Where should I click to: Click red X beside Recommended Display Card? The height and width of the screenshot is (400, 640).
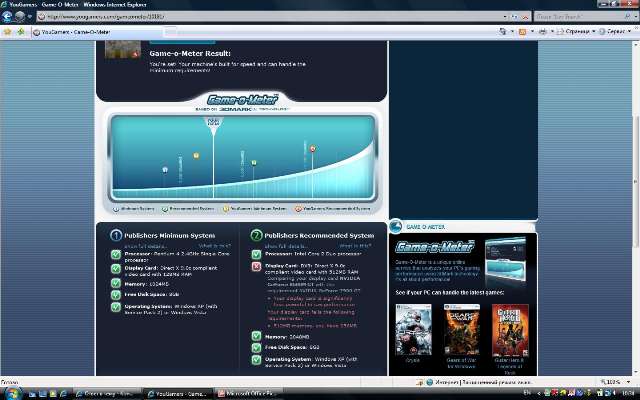pos(256,267)
